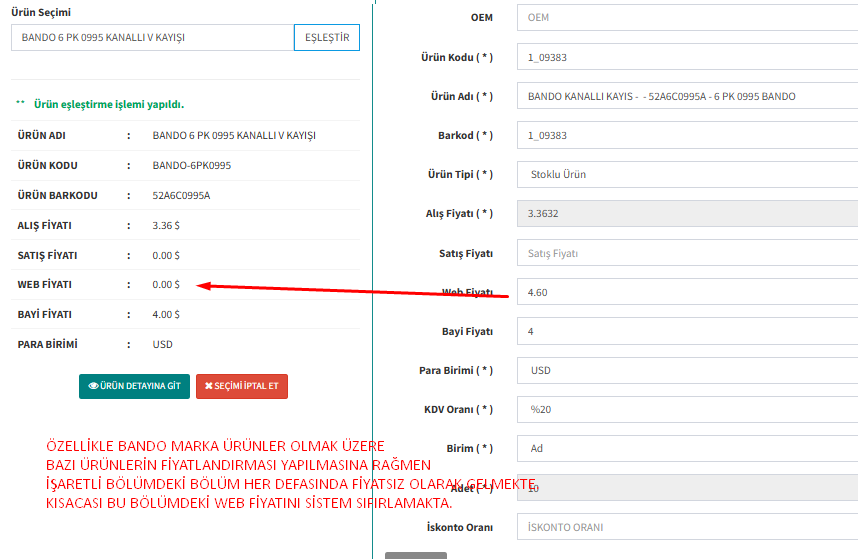Click the SEÇİMİ İPTAL ET button
The width and height of the screenshot is (858, 559).
point(241,386)
